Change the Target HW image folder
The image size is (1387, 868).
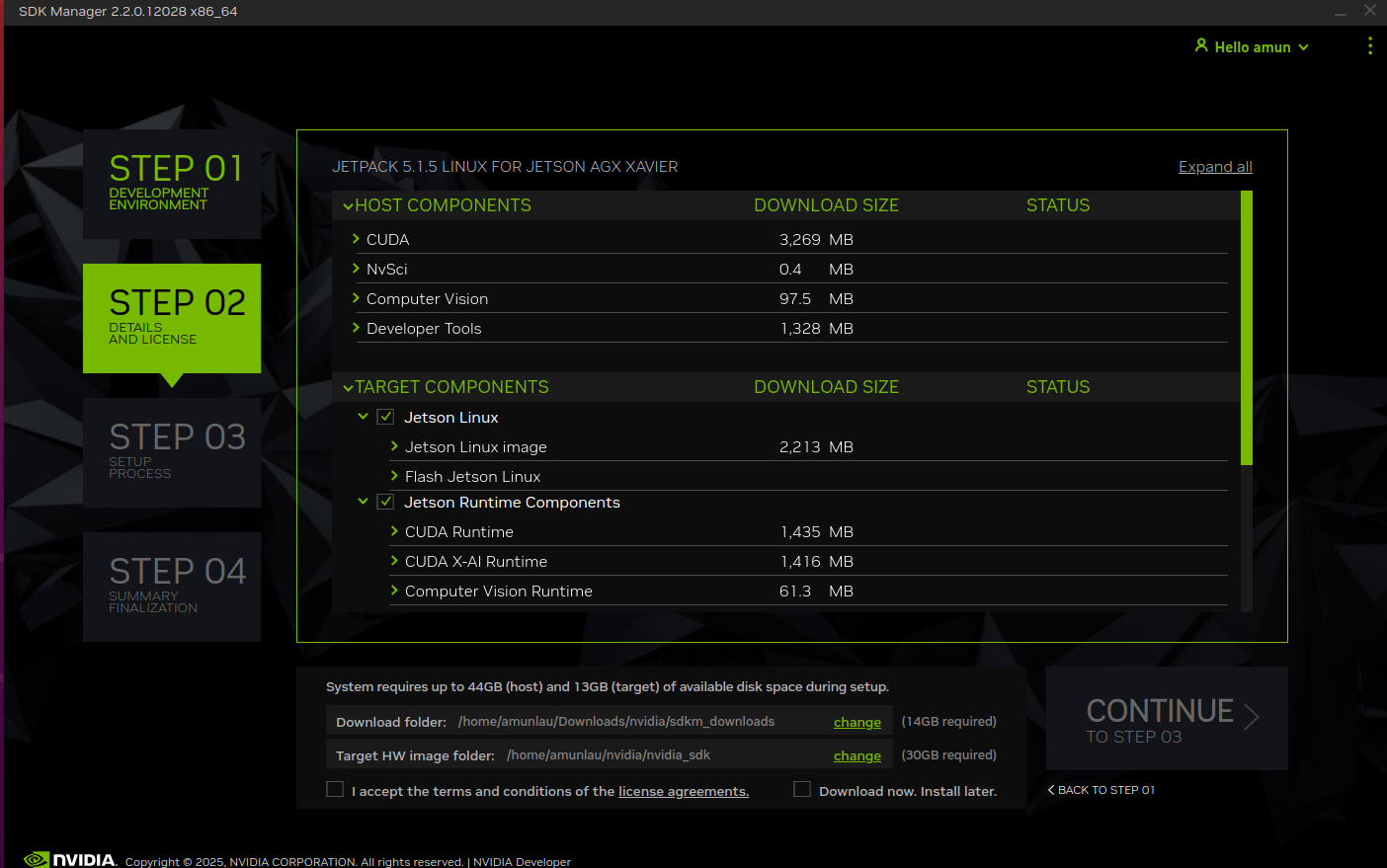[x=857, y=755]
